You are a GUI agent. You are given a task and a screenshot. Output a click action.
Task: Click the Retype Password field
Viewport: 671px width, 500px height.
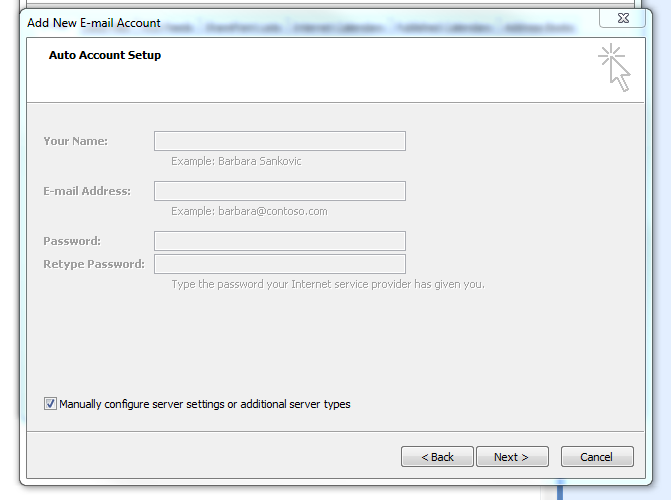pyautogui.click(x=280, y=264)
